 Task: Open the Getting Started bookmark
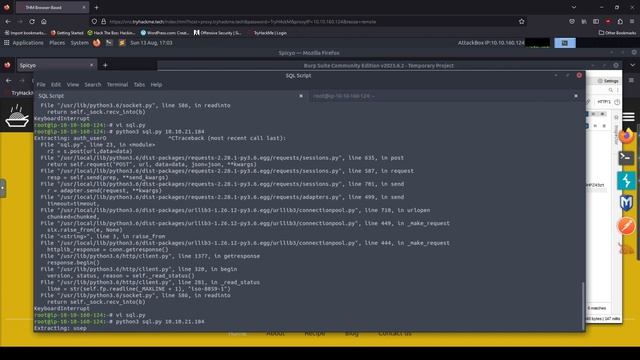pos(67,33)
